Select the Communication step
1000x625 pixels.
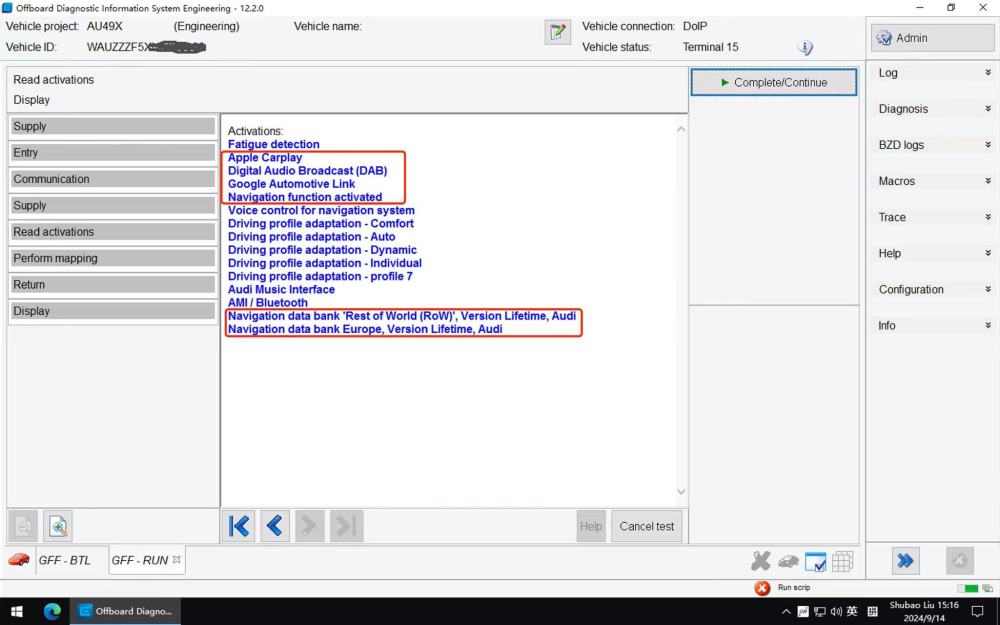(112, 179)
